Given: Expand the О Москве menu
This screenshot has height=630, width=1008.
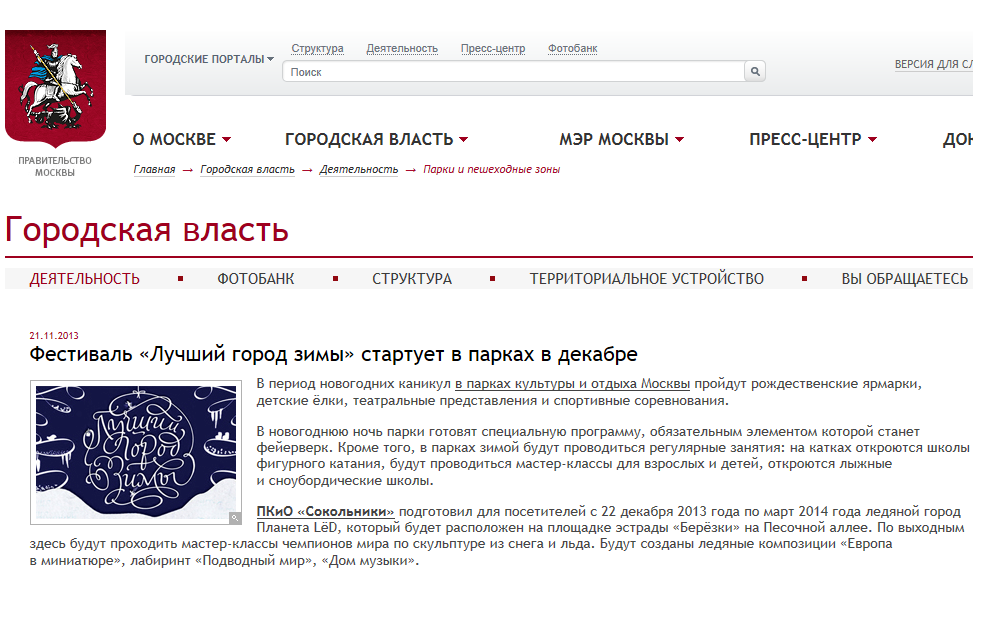Looking at the screenshot, I should tap(181, 140).
